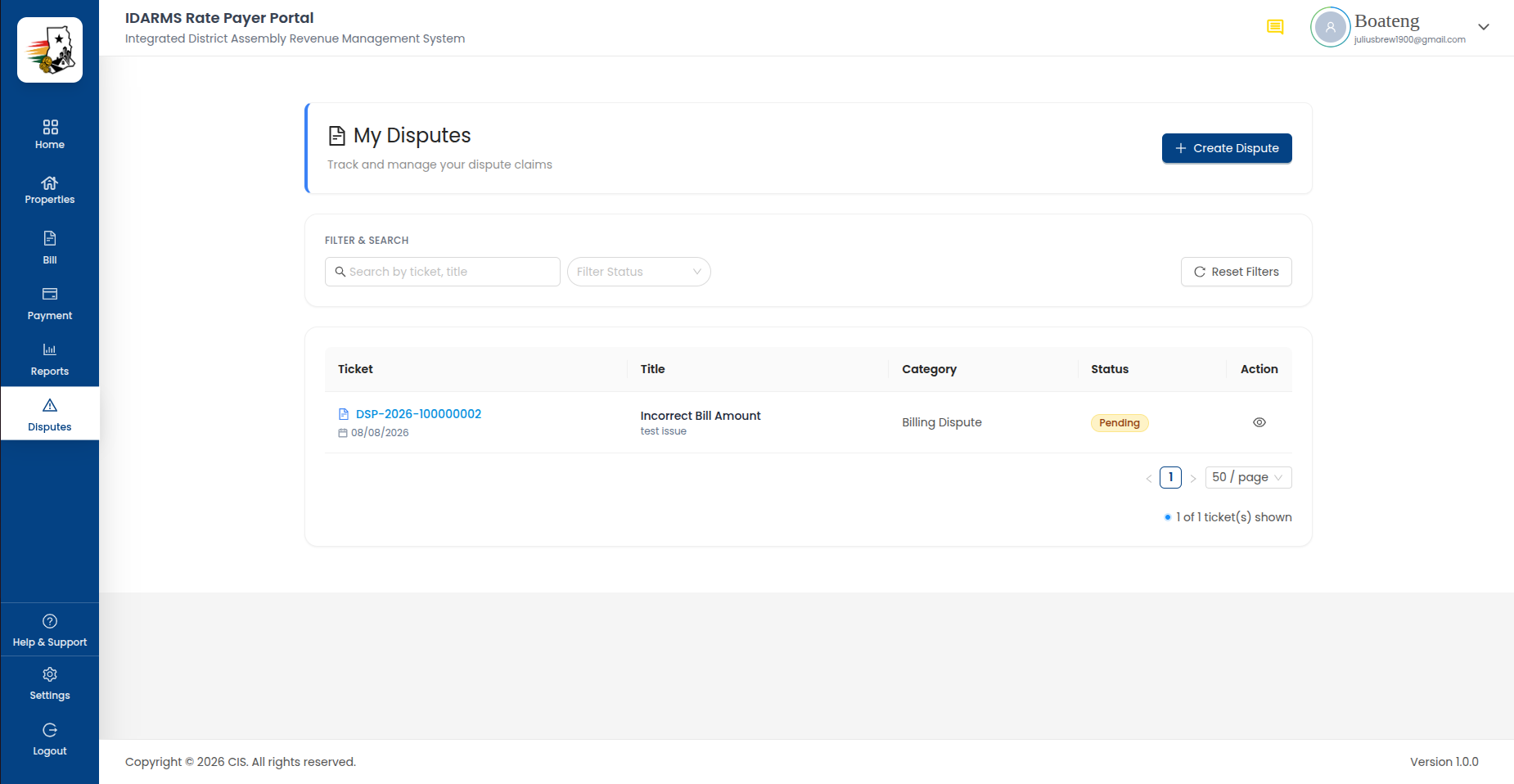The height and width of the screenshot is (784, 1514).
Task: Click the Incorrect Bill Amount title
Action: pos(701,416)
